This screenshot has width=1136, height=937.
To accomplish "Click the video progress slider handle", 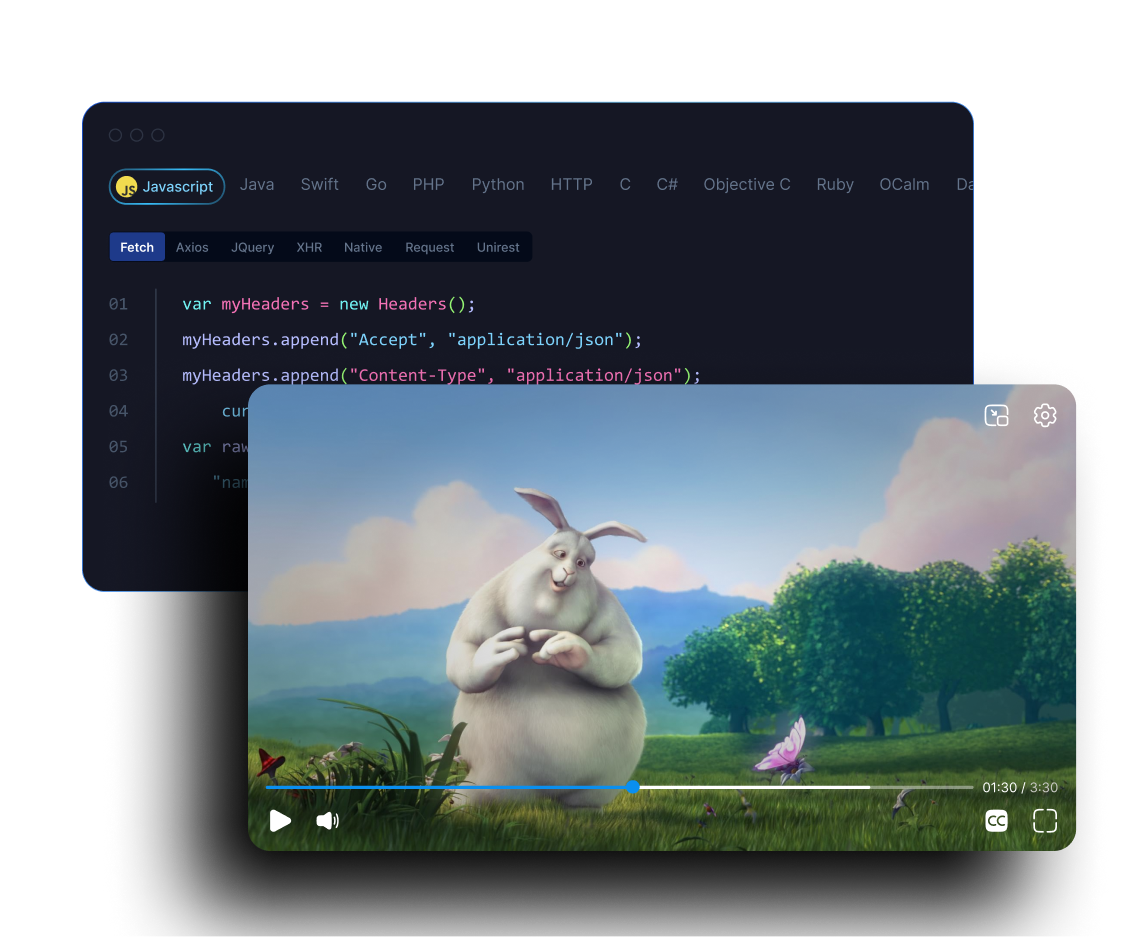I will click(x=633, y=786).
